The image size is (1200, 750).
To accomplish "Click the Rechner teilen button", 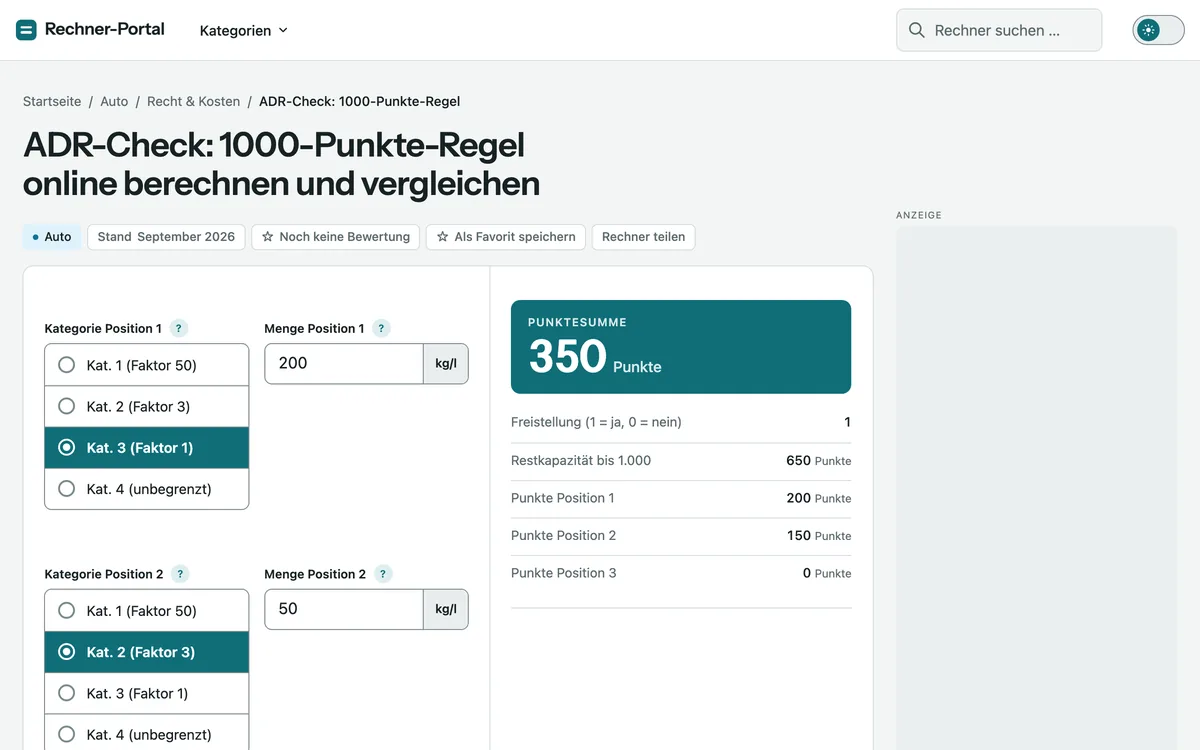I will (x=643, y=237).
